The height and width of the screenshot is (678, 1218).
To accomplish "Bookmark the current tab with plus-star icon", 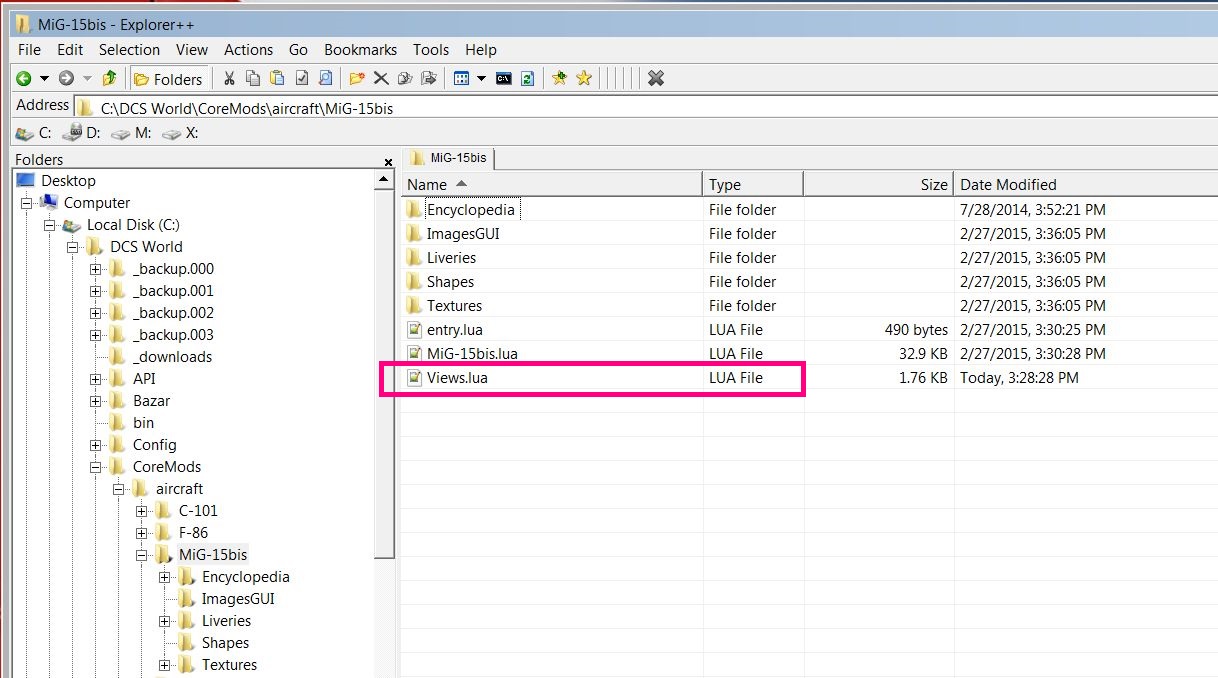I will (x=559, y=78).
